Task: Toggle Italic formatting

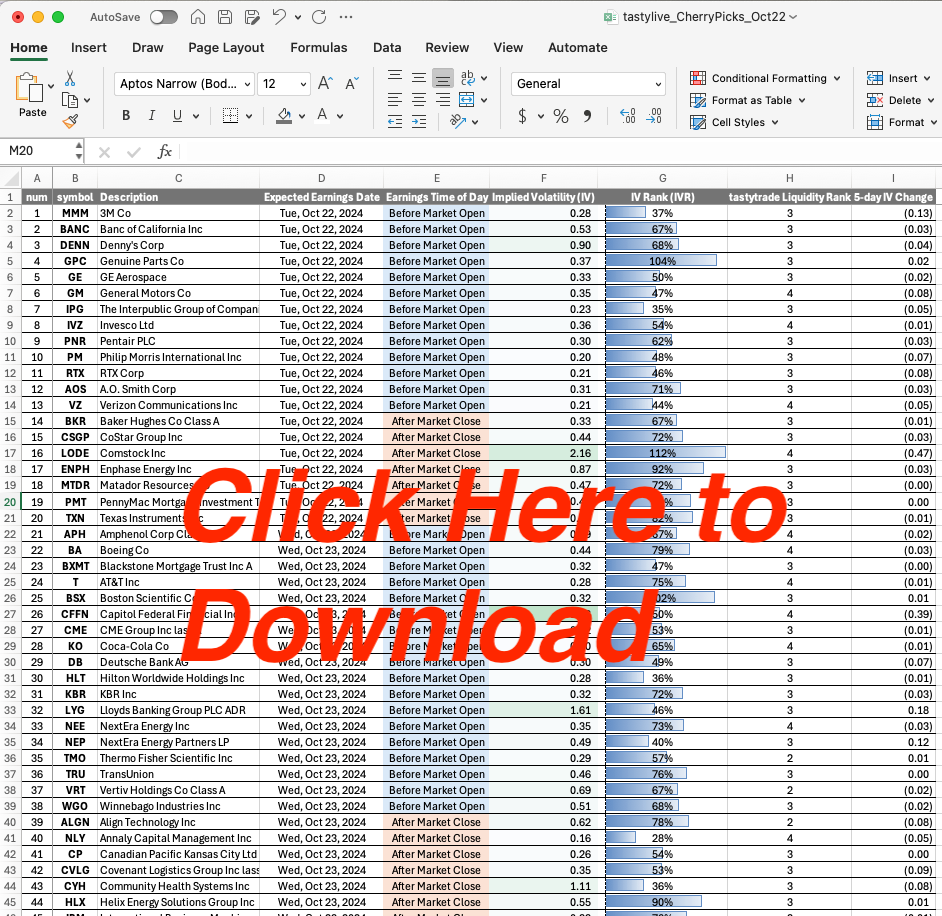Action: pyautogui.click(x=152, y=115)
